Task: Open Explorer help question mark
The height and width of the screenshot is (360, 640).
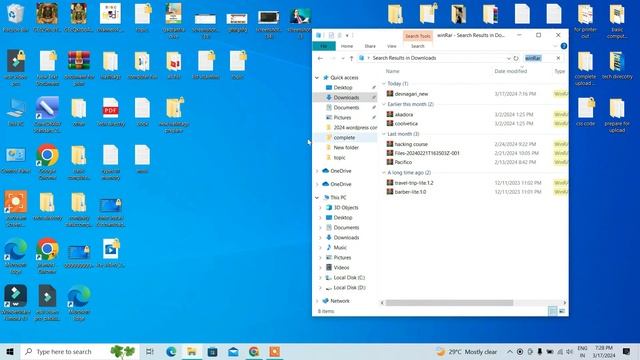Action: coord(564,46)
